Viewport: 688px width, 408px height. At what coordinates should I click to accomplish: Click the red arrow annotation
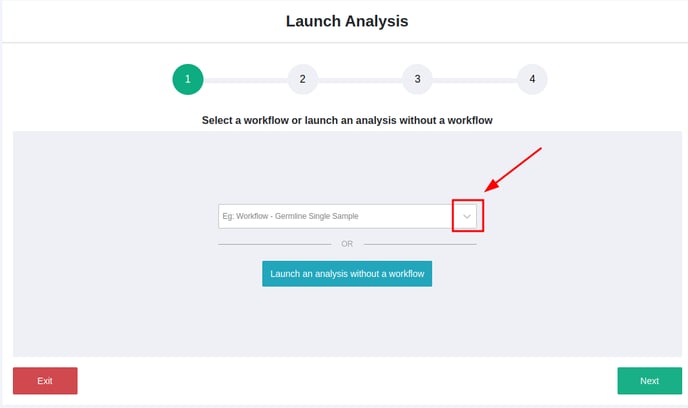(513, 169)
